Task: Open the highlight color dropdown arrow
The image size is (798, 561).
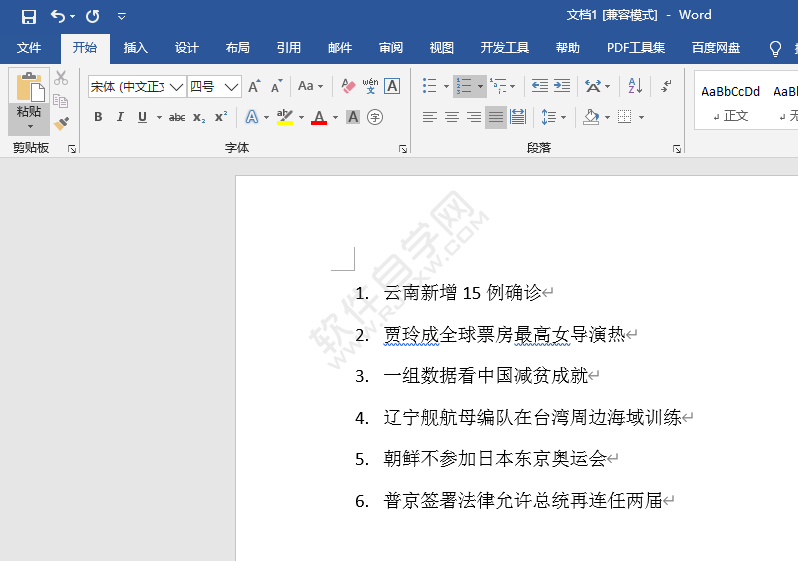Action: click(301, 118)
